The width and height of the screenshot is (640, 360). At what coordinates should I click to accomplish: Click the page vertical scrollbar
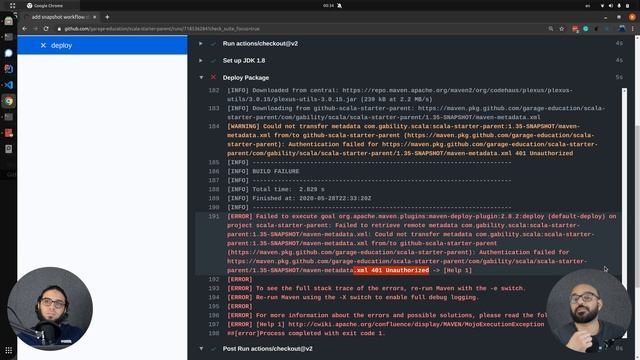point(637,198)
